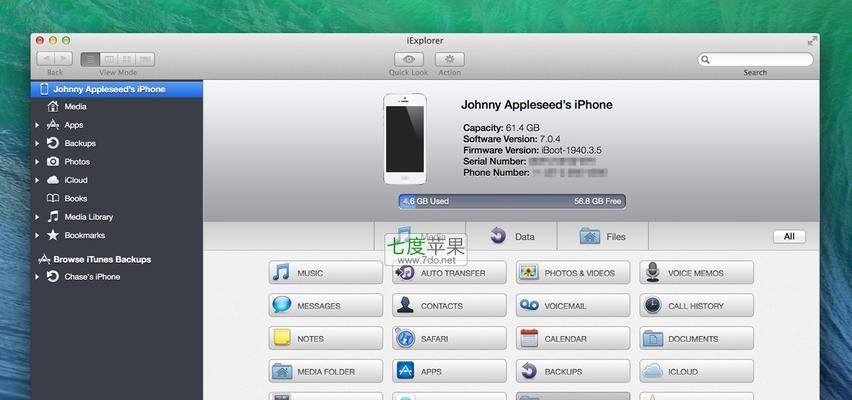Image resolution: width=852 pixels, height=400 pixels.
Task: Click Browse iTunes Backups heading
Action: pos(102,259)
